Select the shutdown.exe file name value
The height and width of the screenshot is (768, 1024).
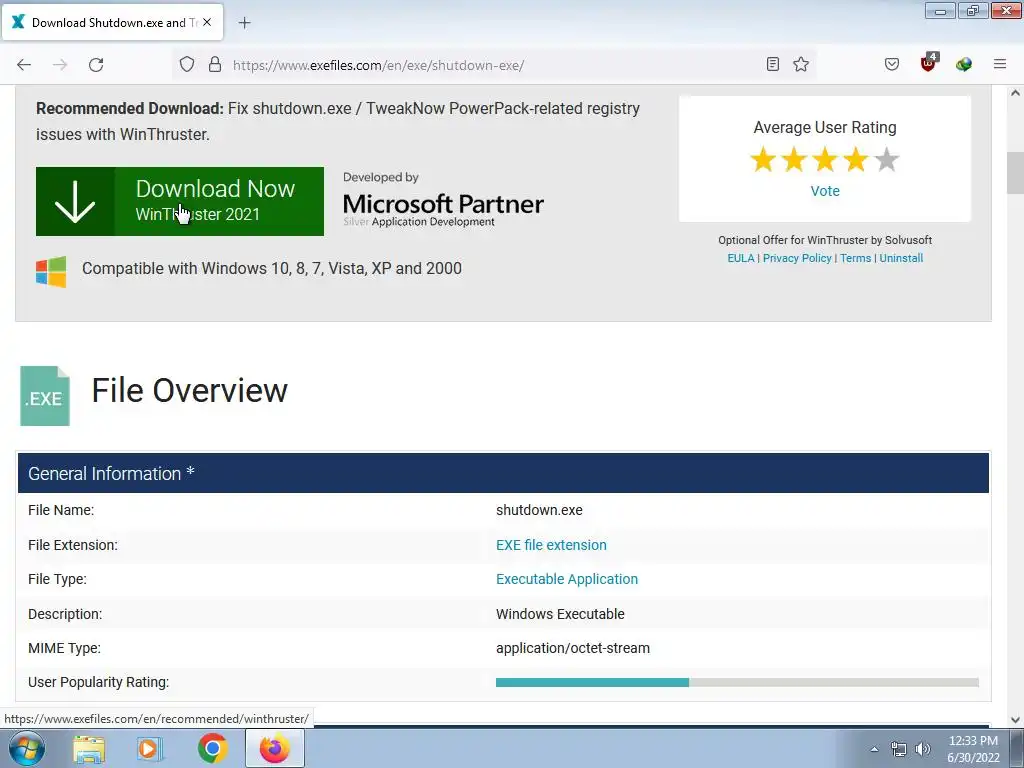click(539, 510)
